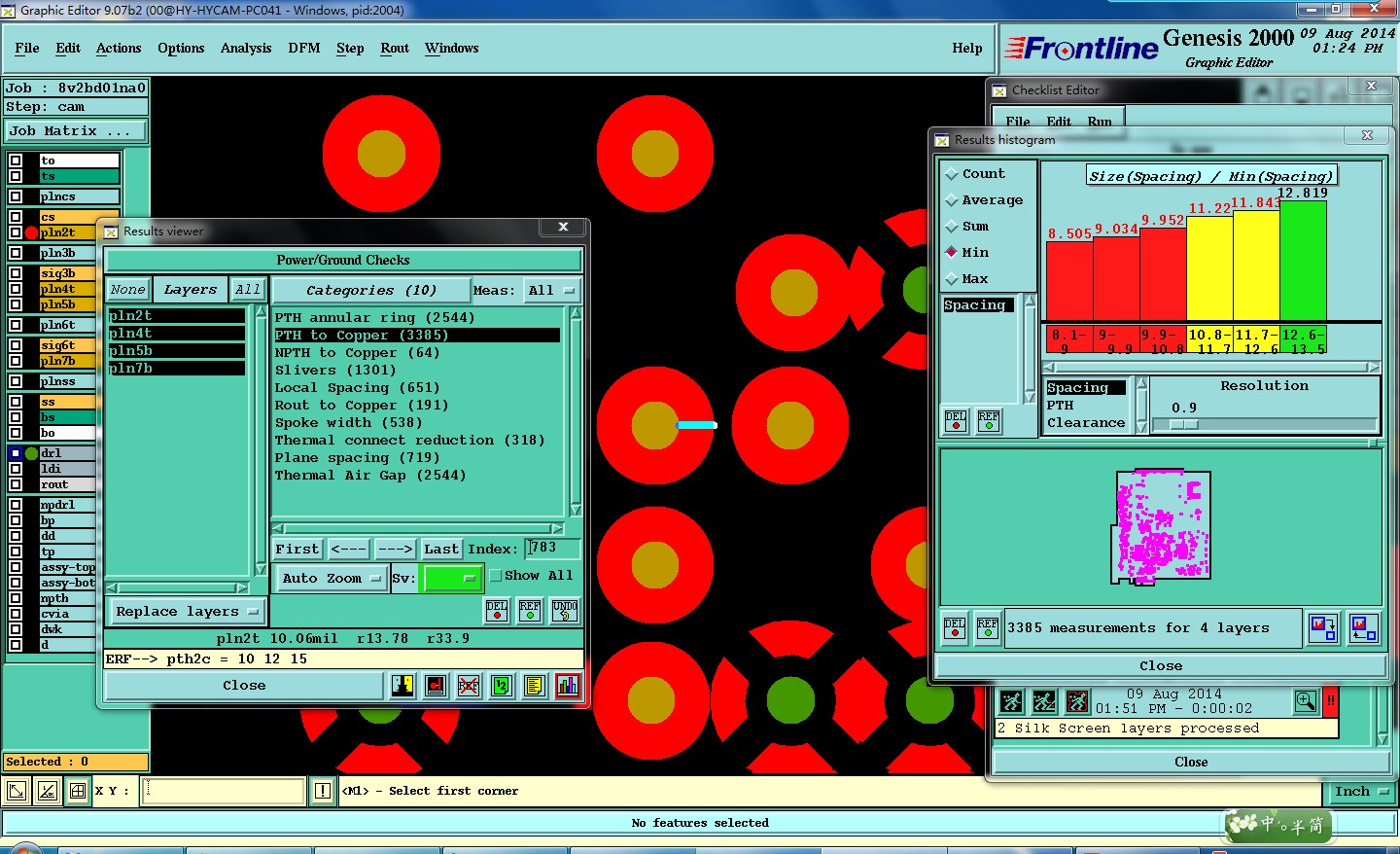
Task: Click the exclamation icon beside coordinate field
Action: (323, 791)
